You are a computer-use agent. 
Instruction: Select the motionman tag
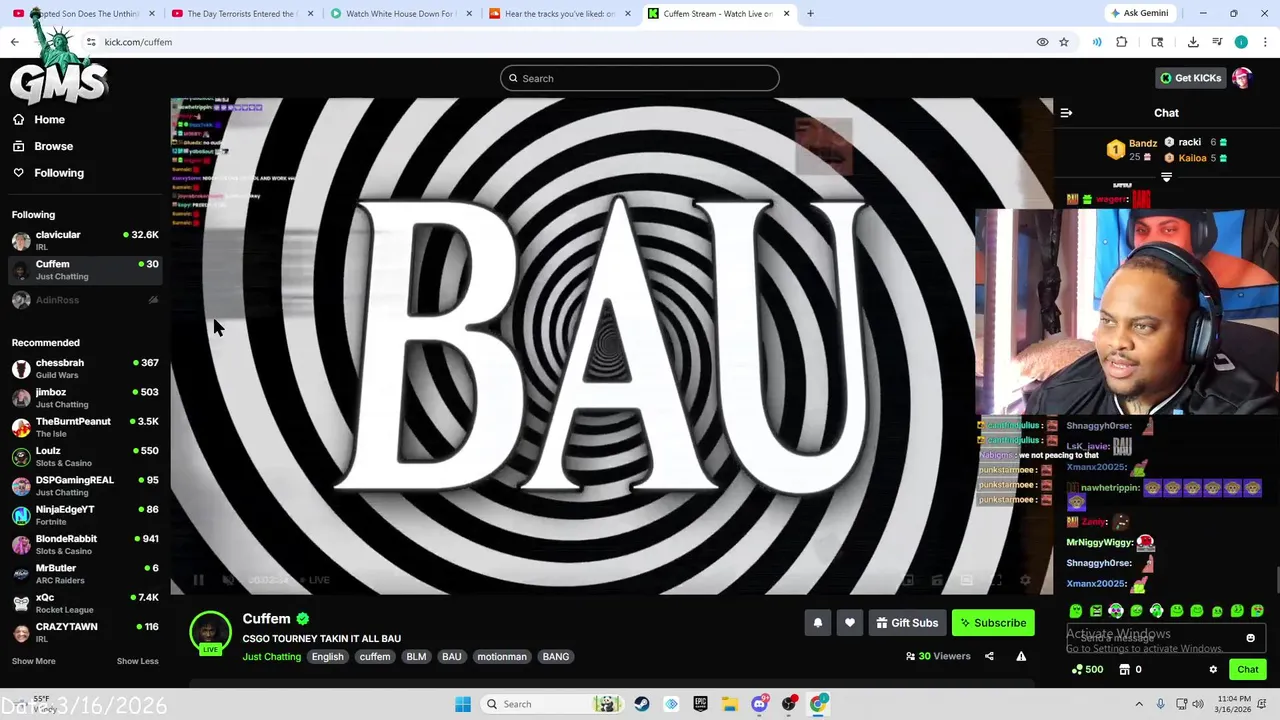pos(502,657)
